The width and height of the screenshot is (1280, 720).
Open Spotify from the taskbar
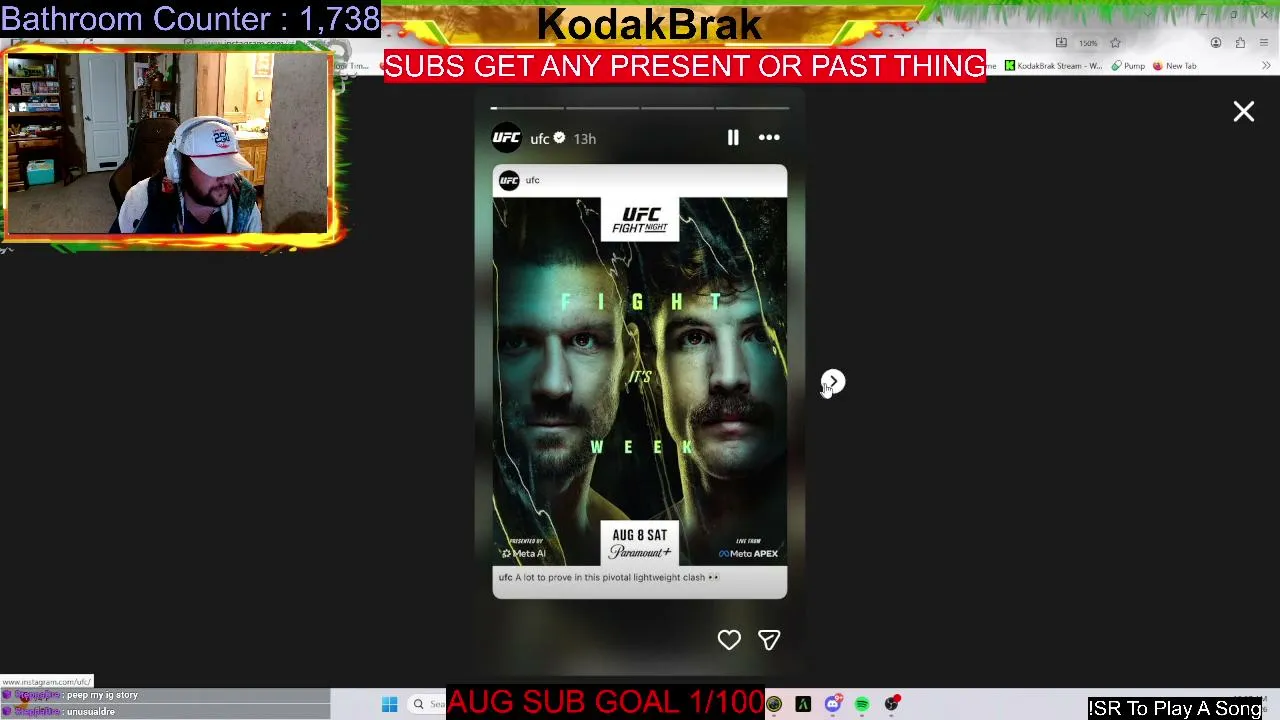pyautogui.click(x=861, y=705)
